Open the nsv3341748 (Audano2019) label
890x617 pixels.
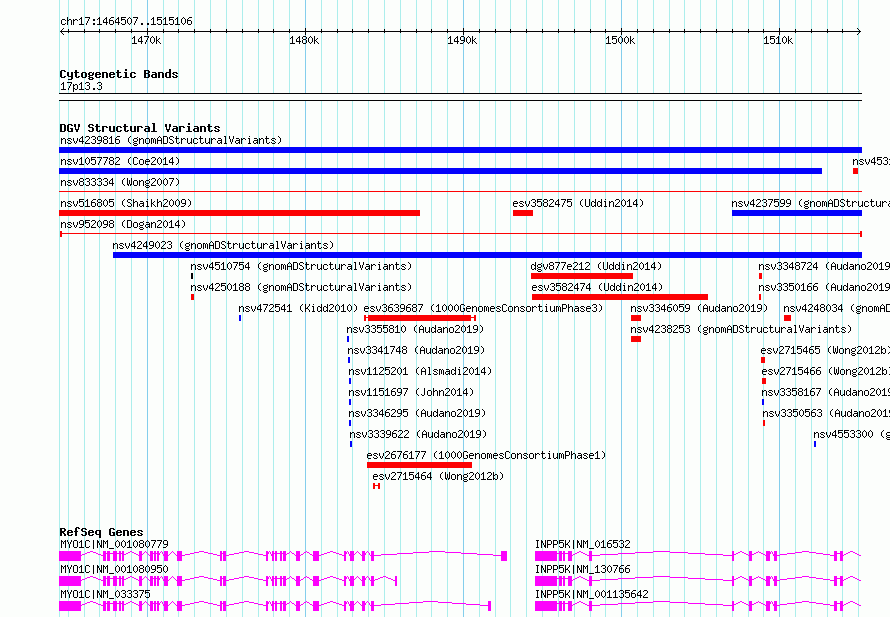pyautogui.click(x=416, y=350)
